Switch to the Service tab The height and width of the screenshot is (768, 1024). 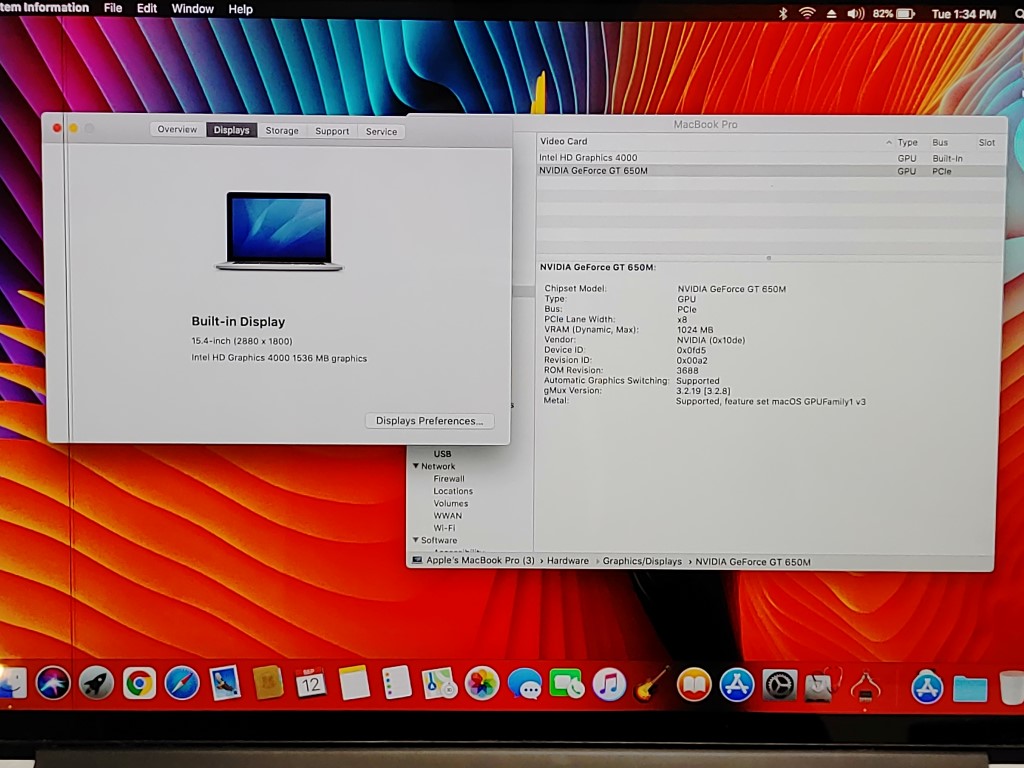(381, 131)
